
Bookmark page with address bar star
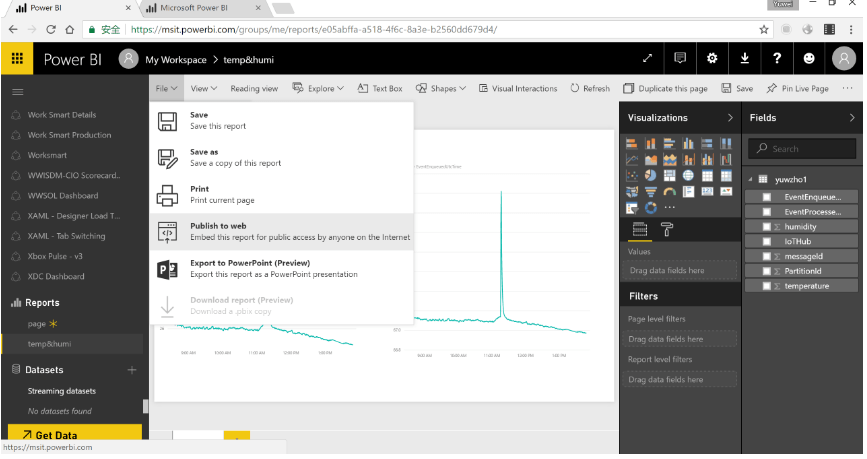(x=764, y=29)
